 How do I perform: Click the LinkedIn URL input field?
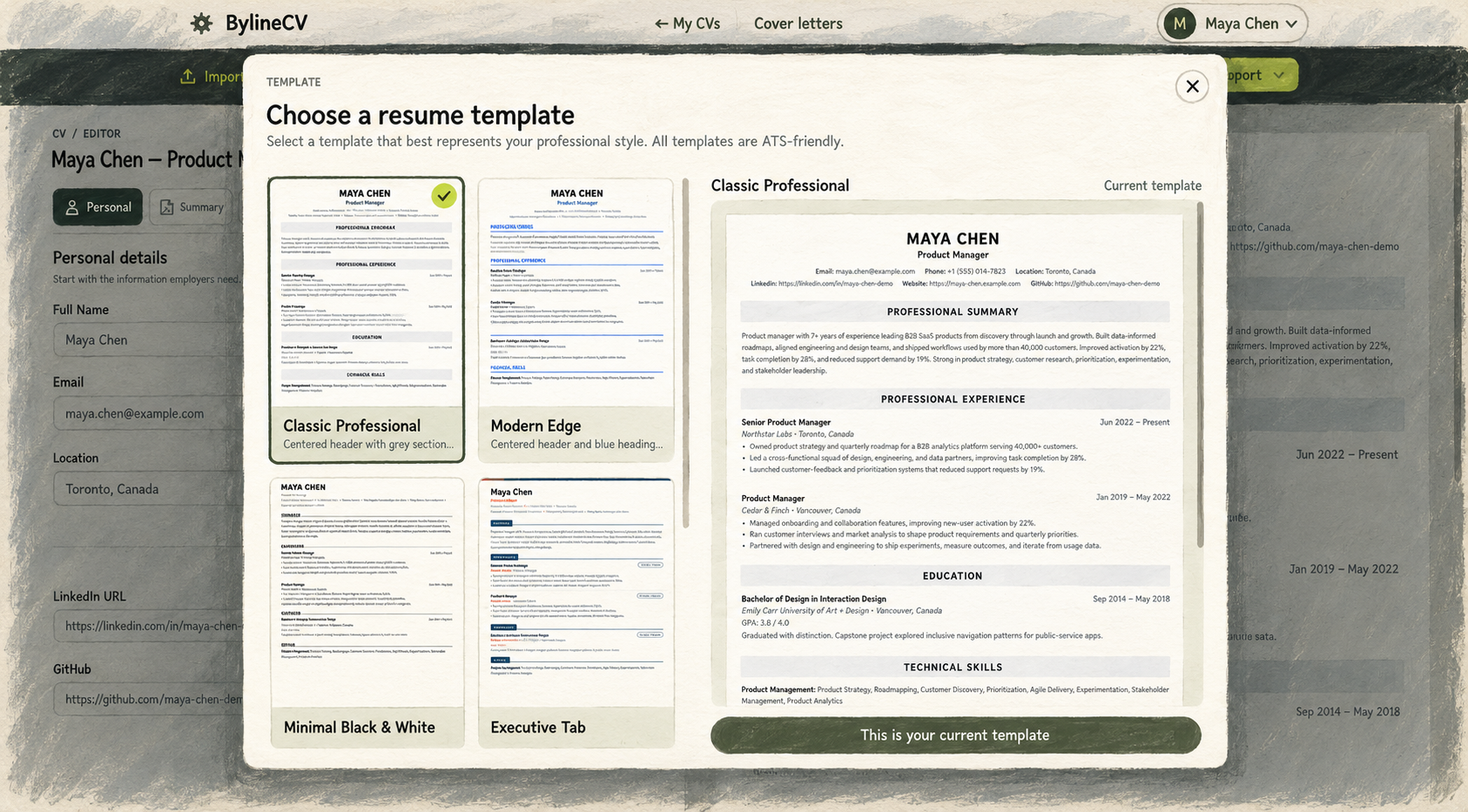148,626
